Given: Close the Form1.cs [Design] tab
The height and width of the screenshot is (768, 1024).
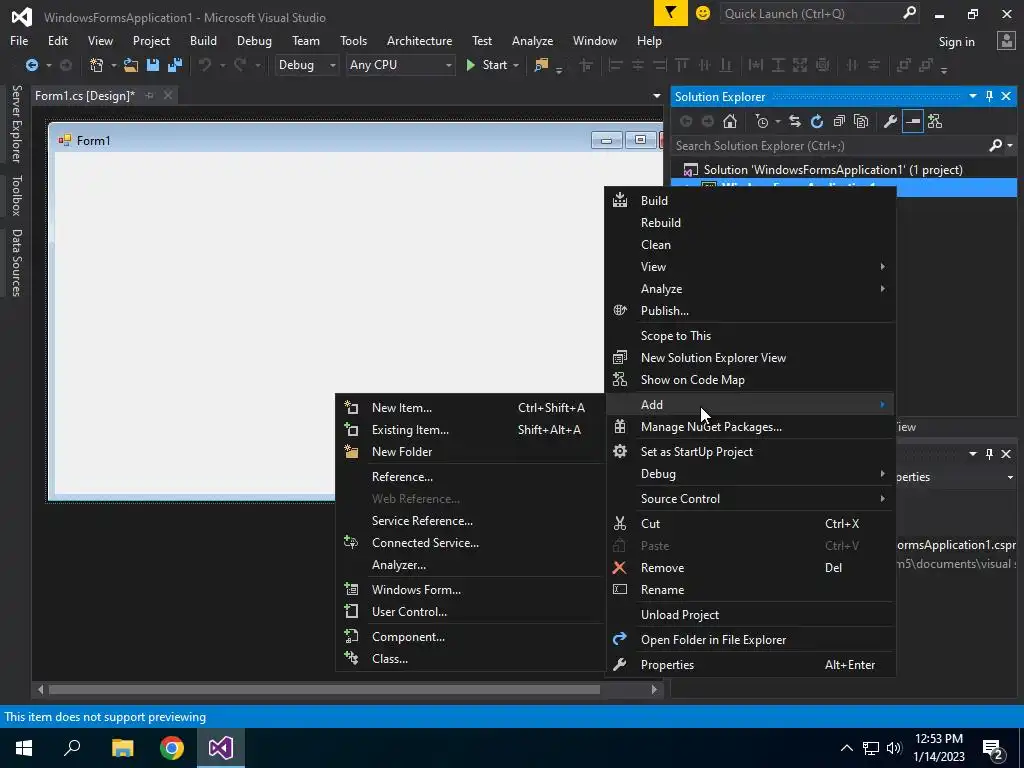Looking at the screenshot, I should pos(168,95).
